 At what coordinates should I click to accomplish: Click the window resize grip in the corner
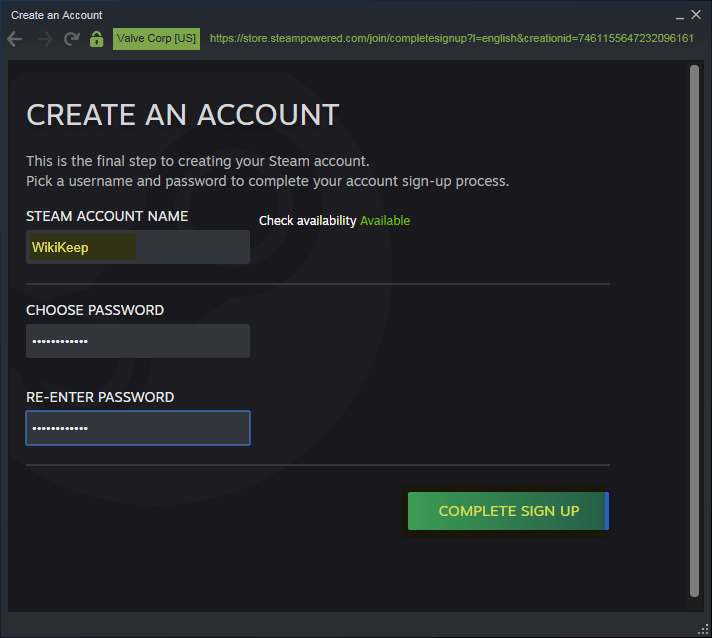[x=703, y=629]
